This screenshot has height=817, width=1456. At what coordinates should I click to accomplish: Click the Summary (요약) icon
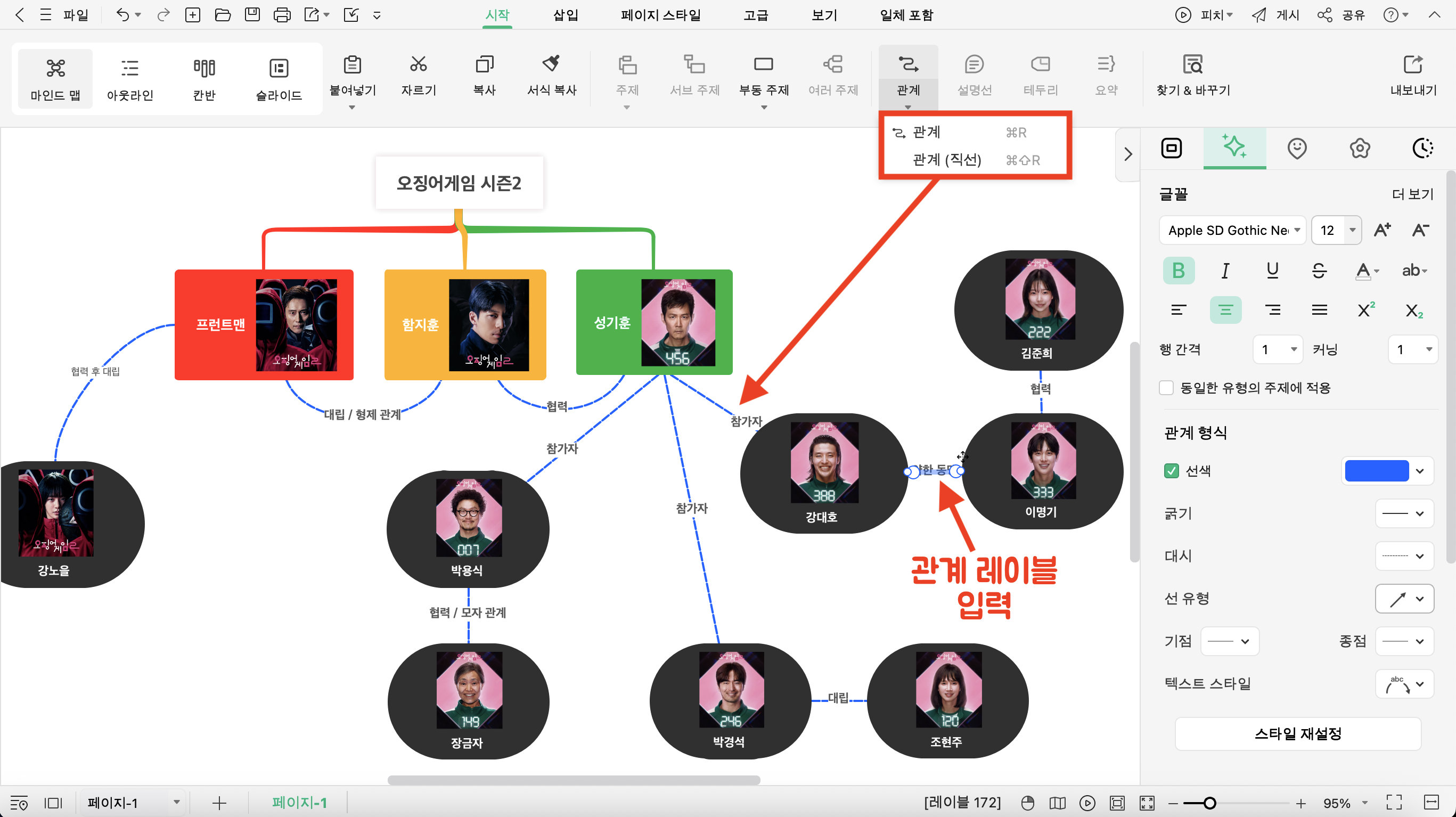(1106, 64)
